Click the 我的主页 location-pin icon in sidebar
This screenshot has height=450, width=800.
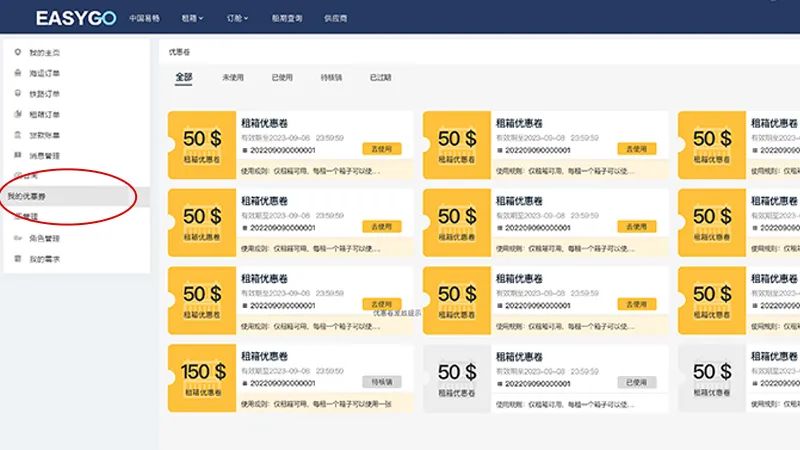pyautogui.click(x=17, y=52)
